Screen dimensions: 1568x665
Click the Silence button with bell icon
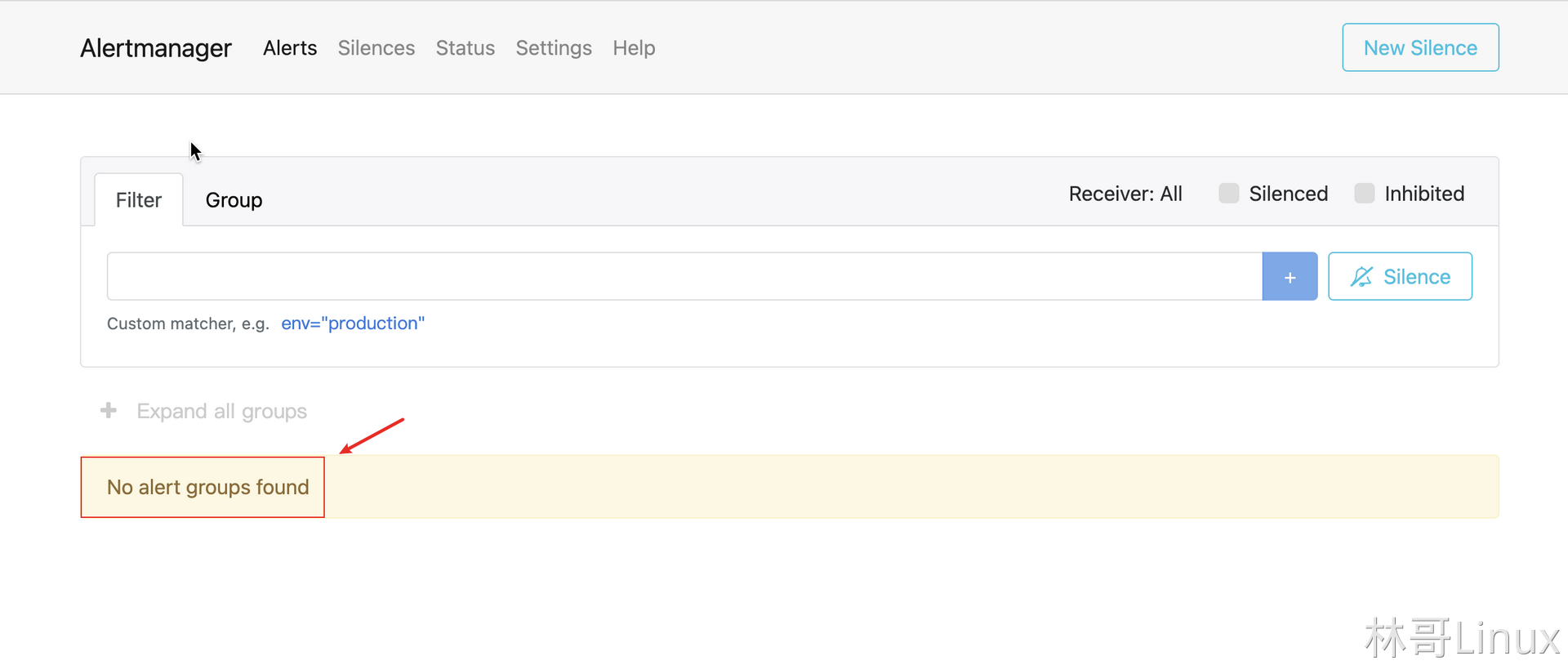[x=1400, y=276]
